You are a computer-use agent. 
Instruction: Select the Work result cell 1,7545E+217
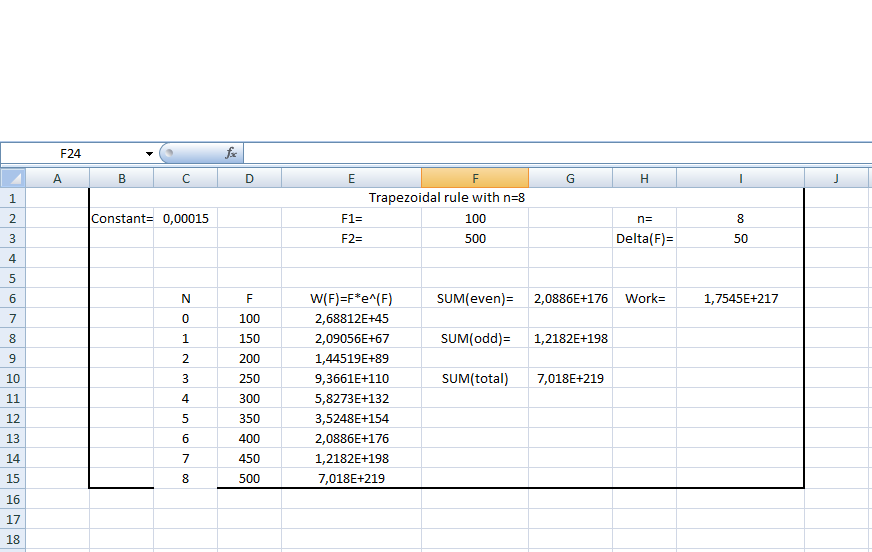(x=740, y=298)
